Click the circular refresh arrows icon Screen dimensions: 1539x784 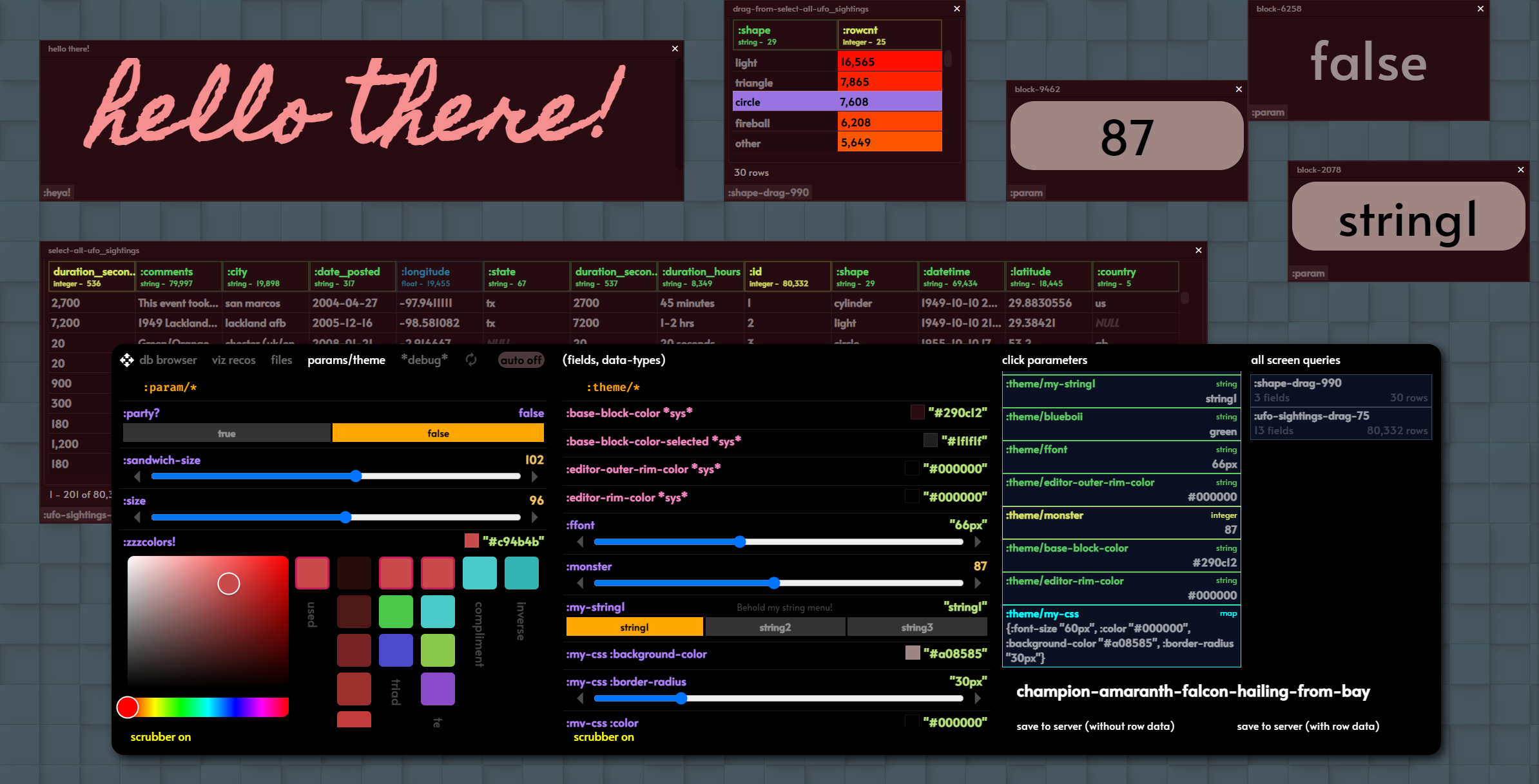471,360
